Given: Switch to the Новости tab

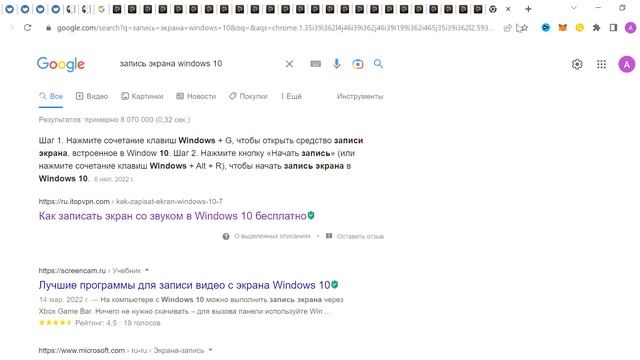Looking at the screenshot, I should click(x=196, y=96).
